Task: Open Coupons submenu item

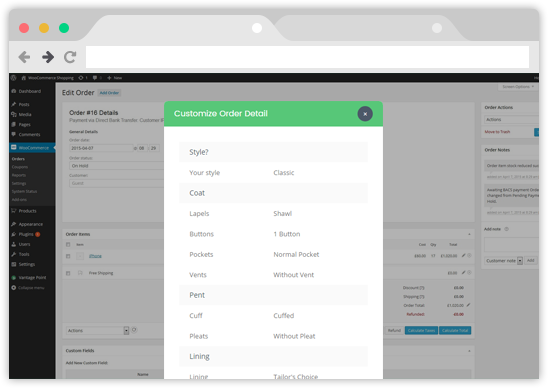Action: (x=20, y=167)
